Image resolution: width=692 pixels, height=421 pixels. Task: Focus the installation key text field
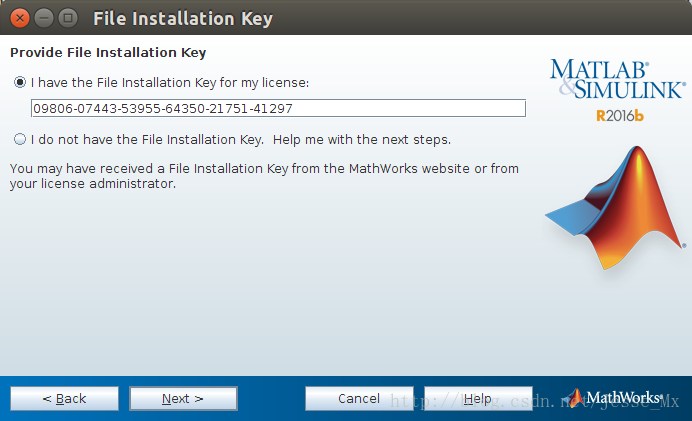pos(278,108)
